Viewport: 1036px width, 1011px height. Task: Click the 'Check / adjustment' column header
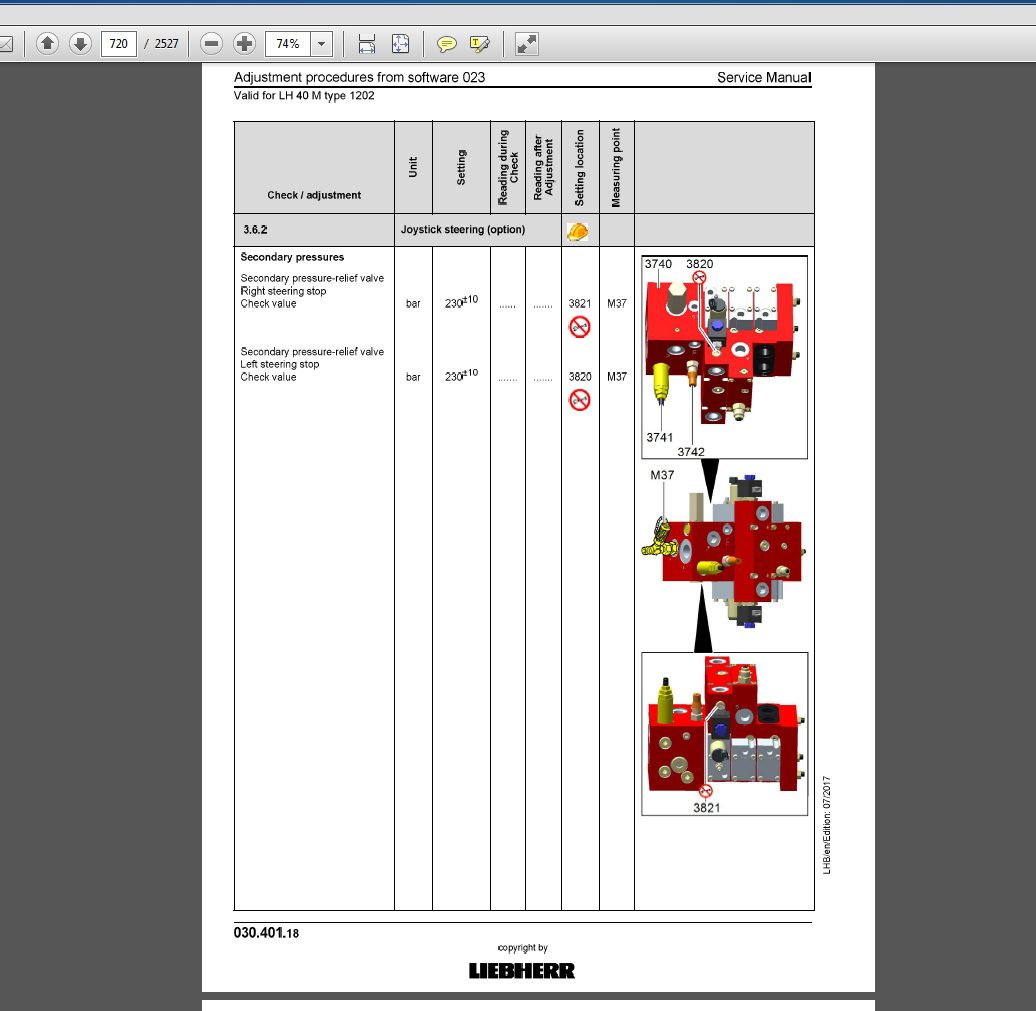[314, 195]
